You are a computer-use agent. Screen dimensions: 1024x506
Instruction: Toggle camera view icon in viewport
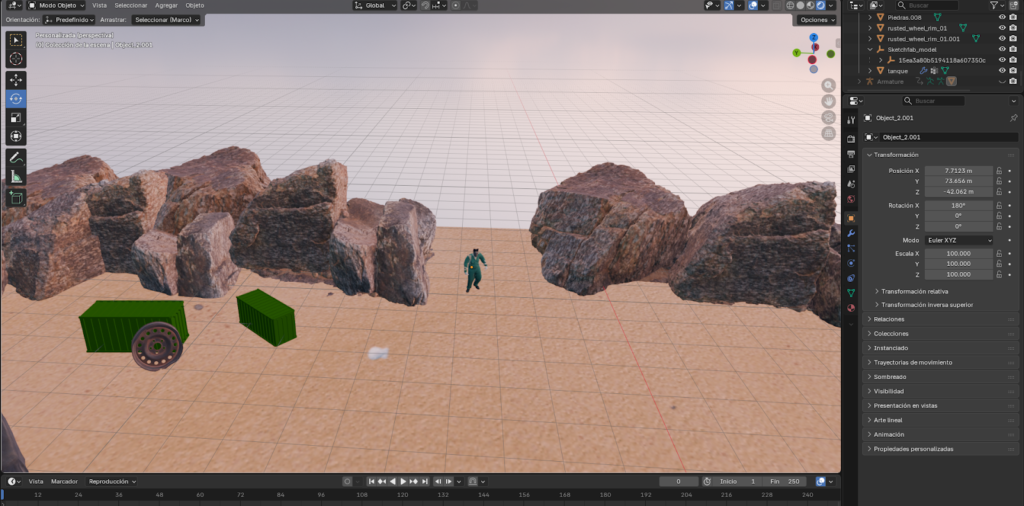coord(829,118)
